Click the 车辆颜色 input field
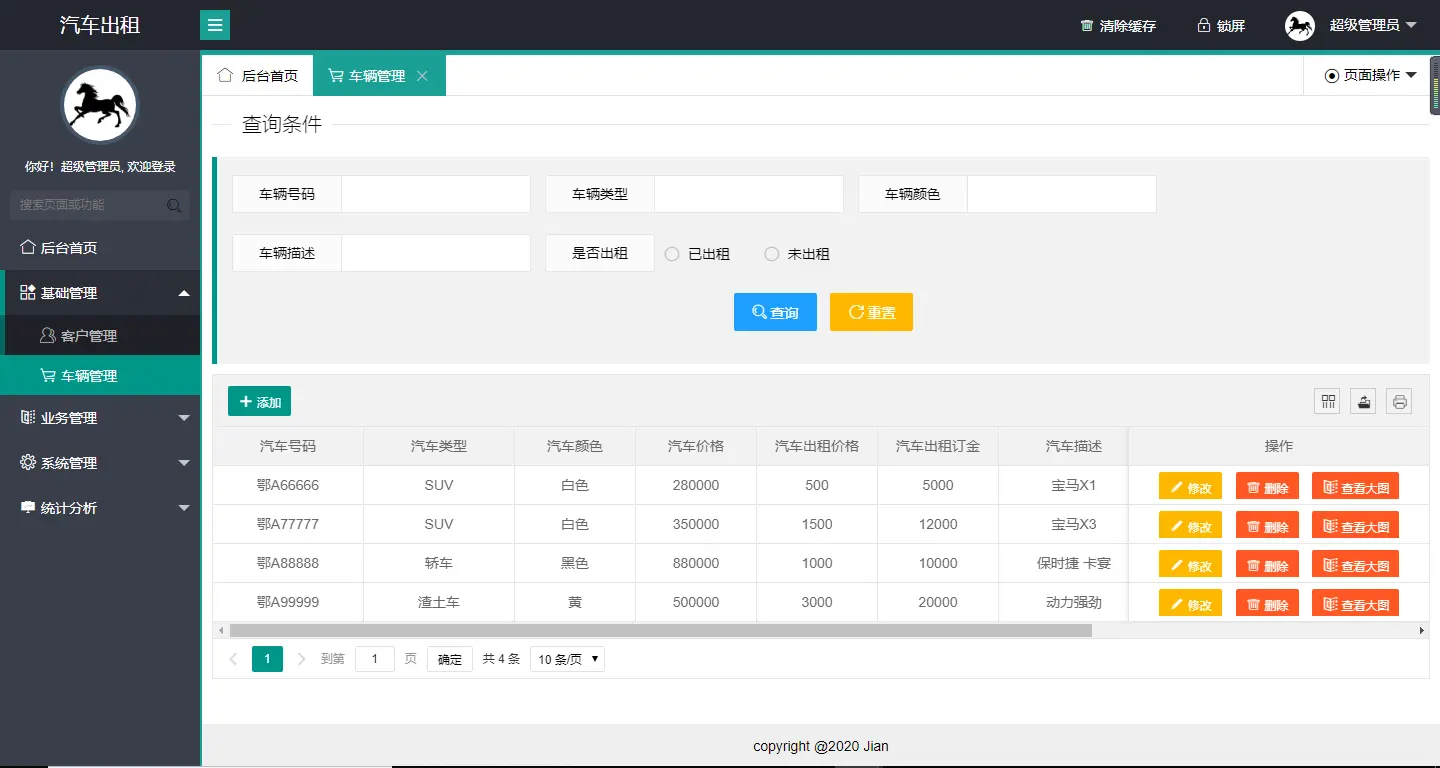 point(1062,194)
